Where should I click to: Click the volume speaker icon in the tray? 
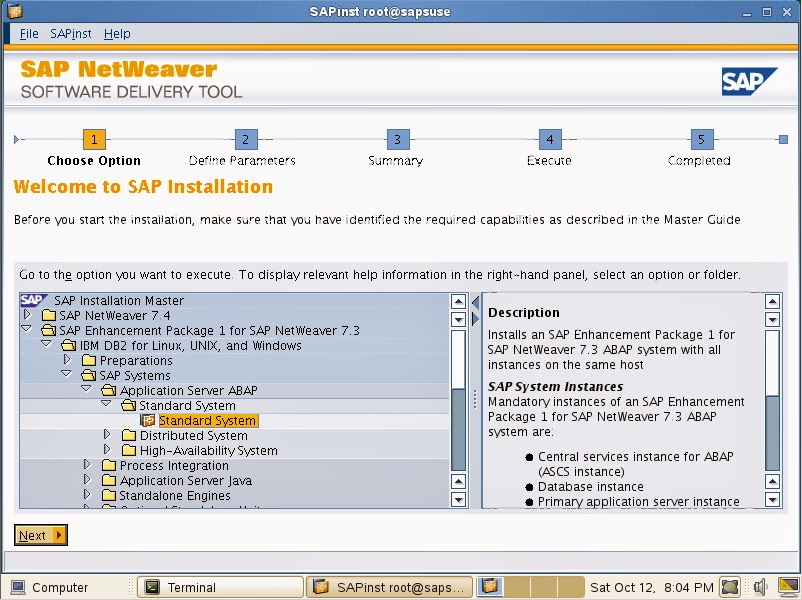(762, 586)
